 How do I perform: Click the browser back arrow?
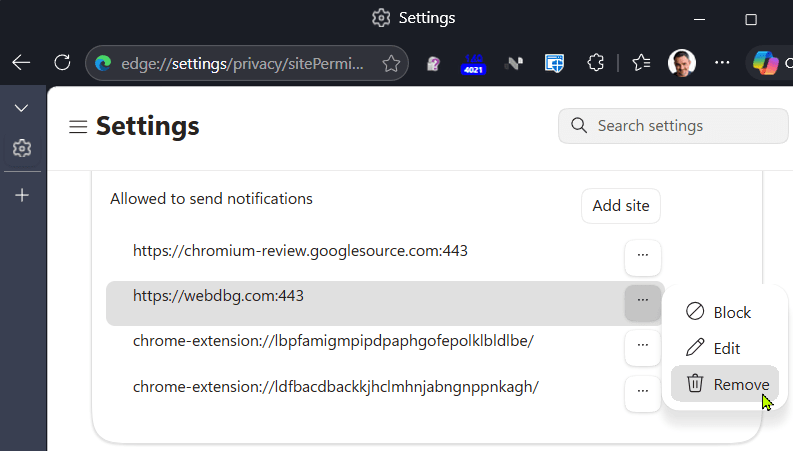pos(21,63)
